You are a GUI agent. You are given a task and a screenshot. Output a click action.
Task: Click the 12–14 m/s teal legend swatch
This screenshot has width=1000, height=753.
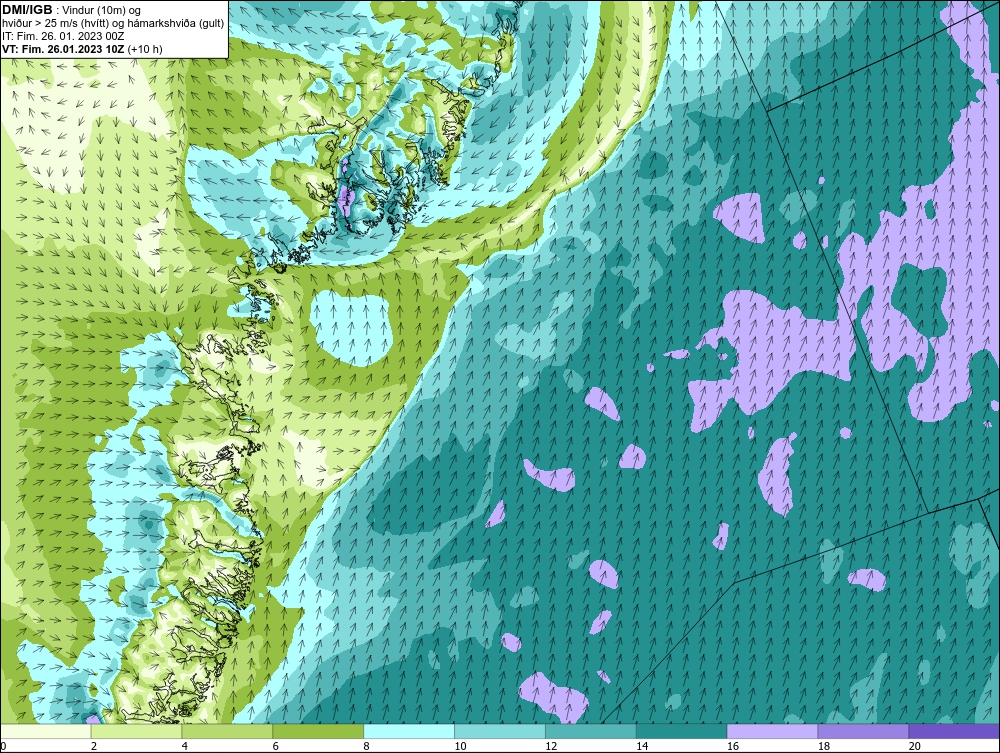point(591,731)
